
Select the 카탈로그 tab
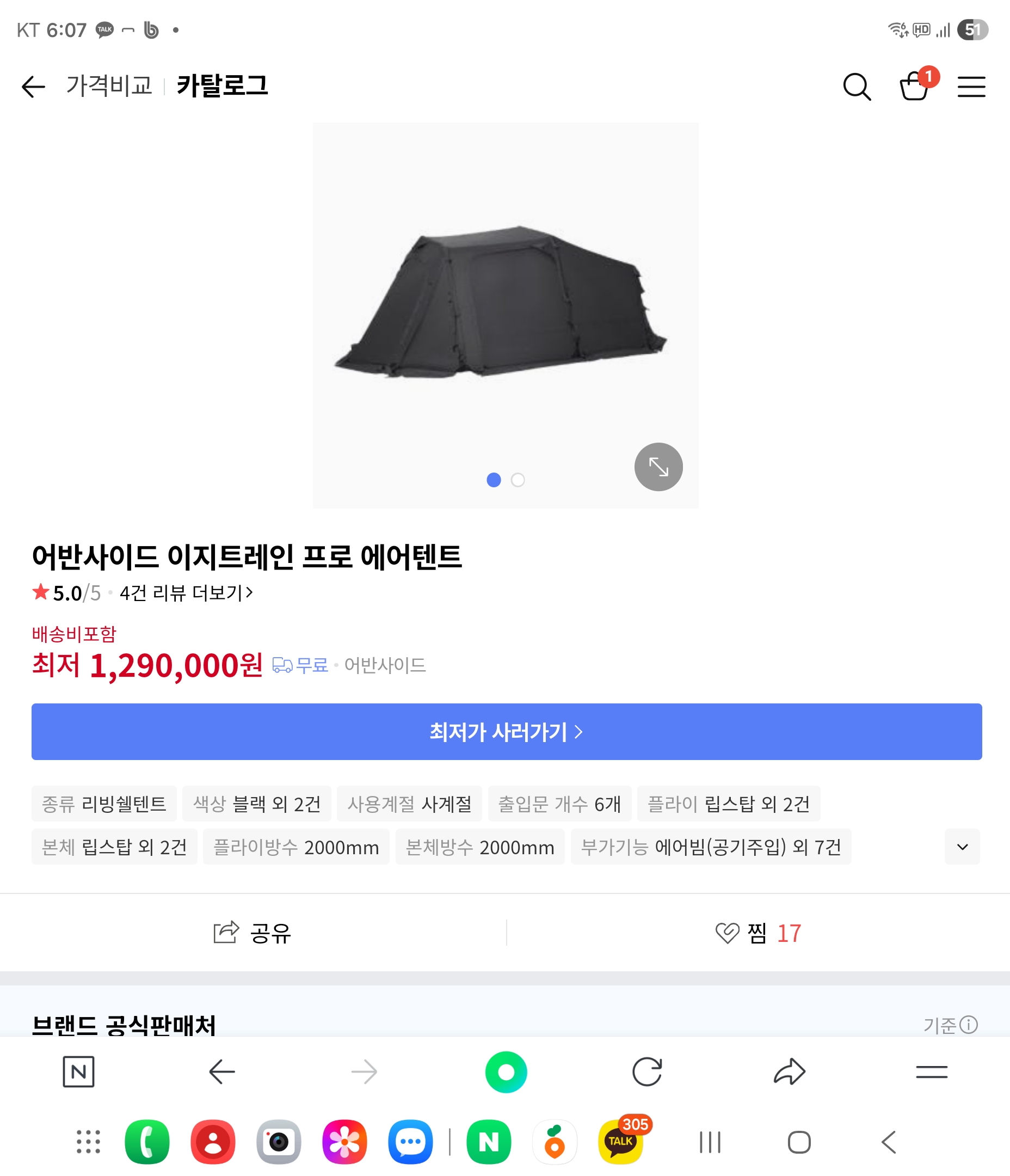[223, 85]
